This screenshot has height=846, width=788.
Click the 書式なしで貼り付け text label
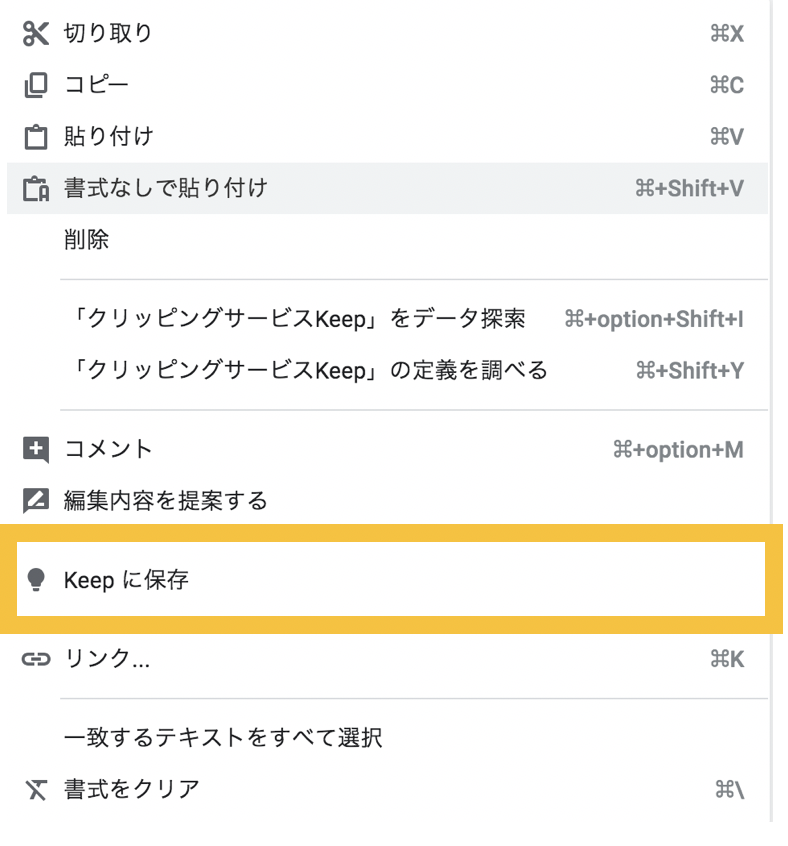[x=166, y=188]
